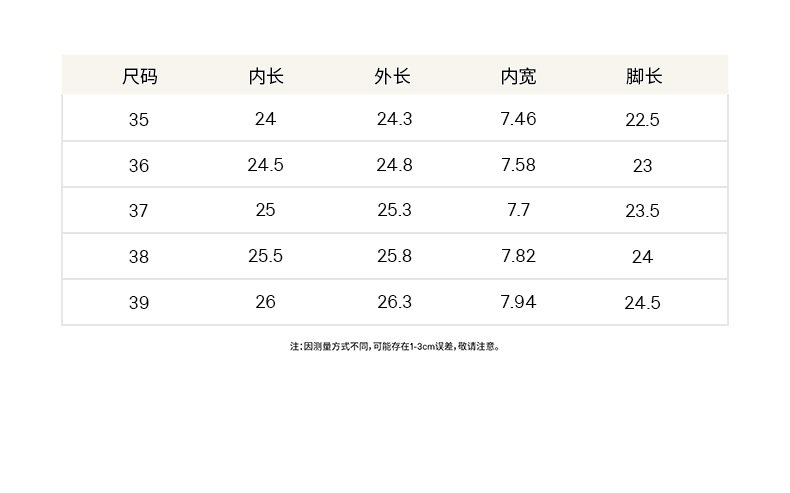Select size 38 in the table
The height and width of the screenshot is (493, 790).
tap(139, 257)
